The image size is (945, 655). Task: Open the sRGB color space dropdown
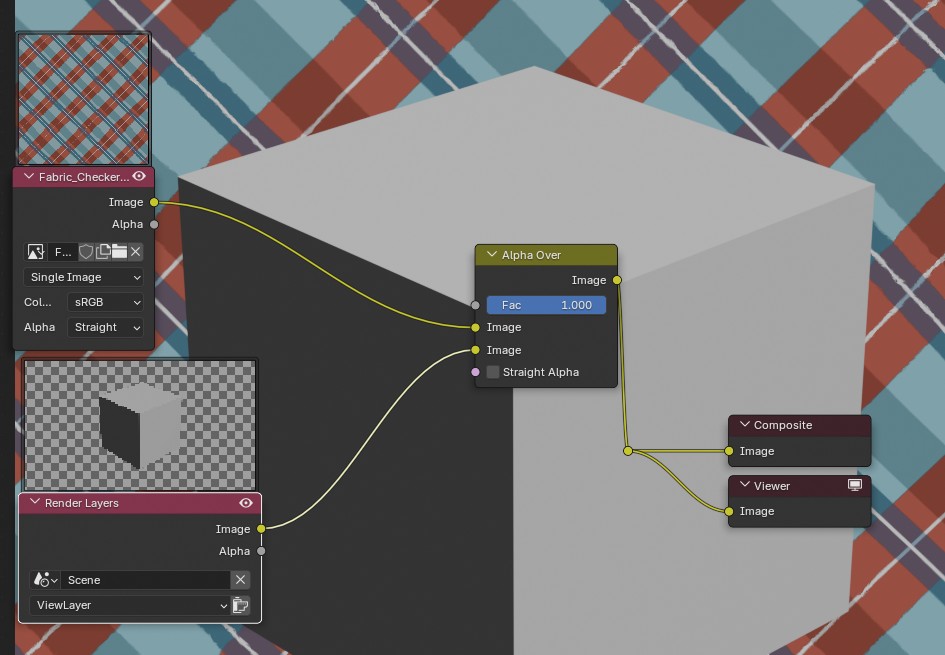105,302
